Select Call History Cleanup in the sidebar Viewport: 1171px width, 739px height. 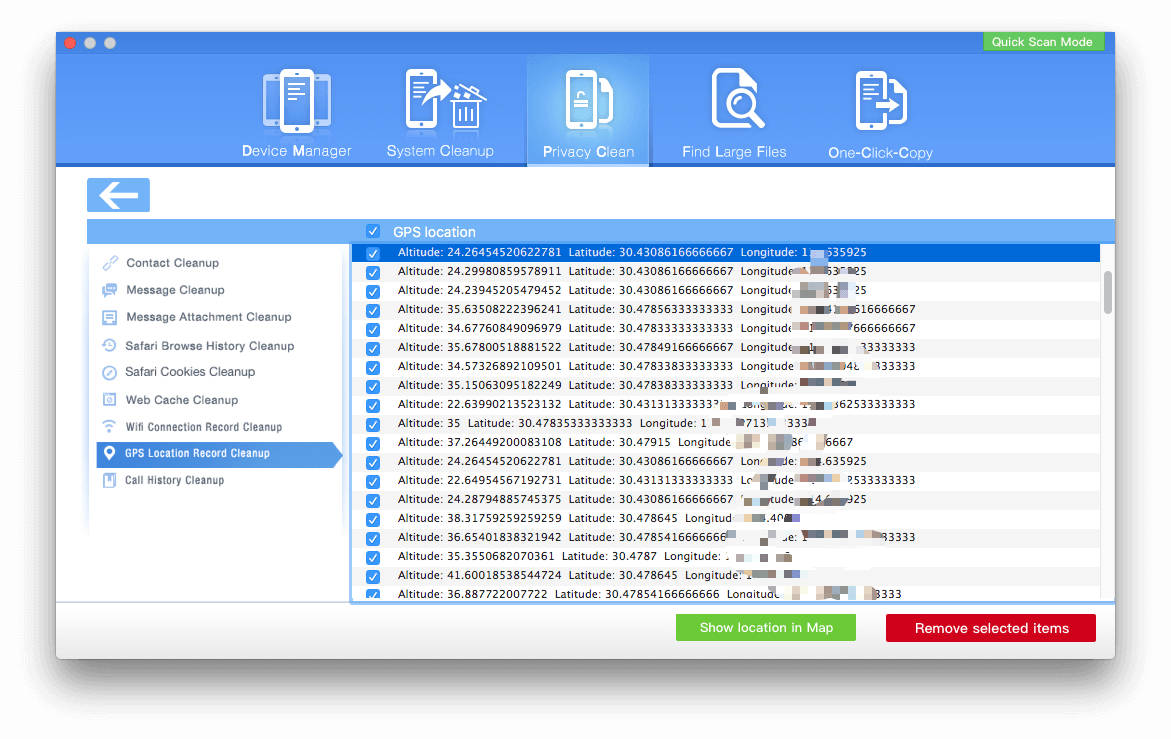(174, 480)
